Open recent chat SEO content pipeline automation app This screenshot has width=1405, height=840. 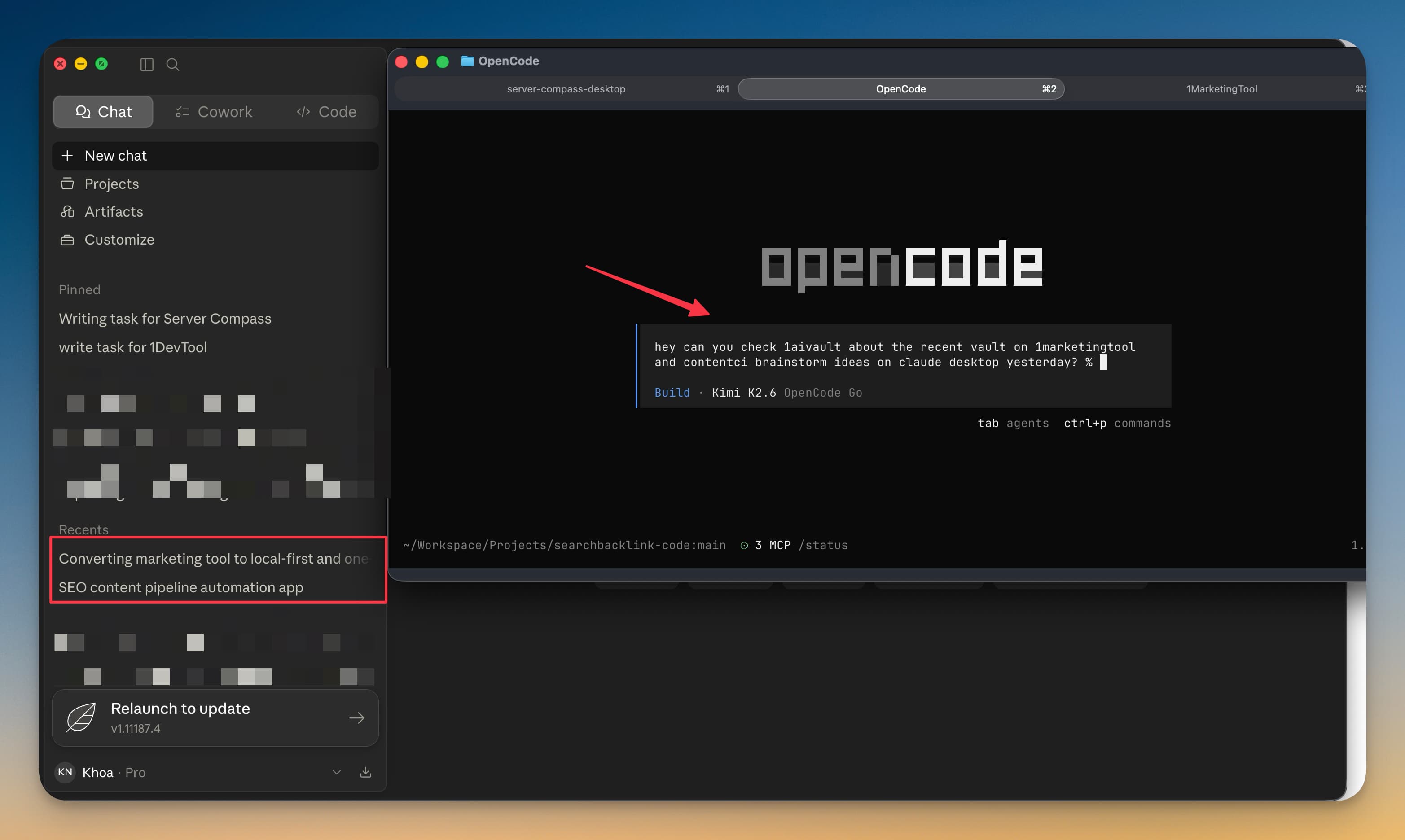click(181, 587)
